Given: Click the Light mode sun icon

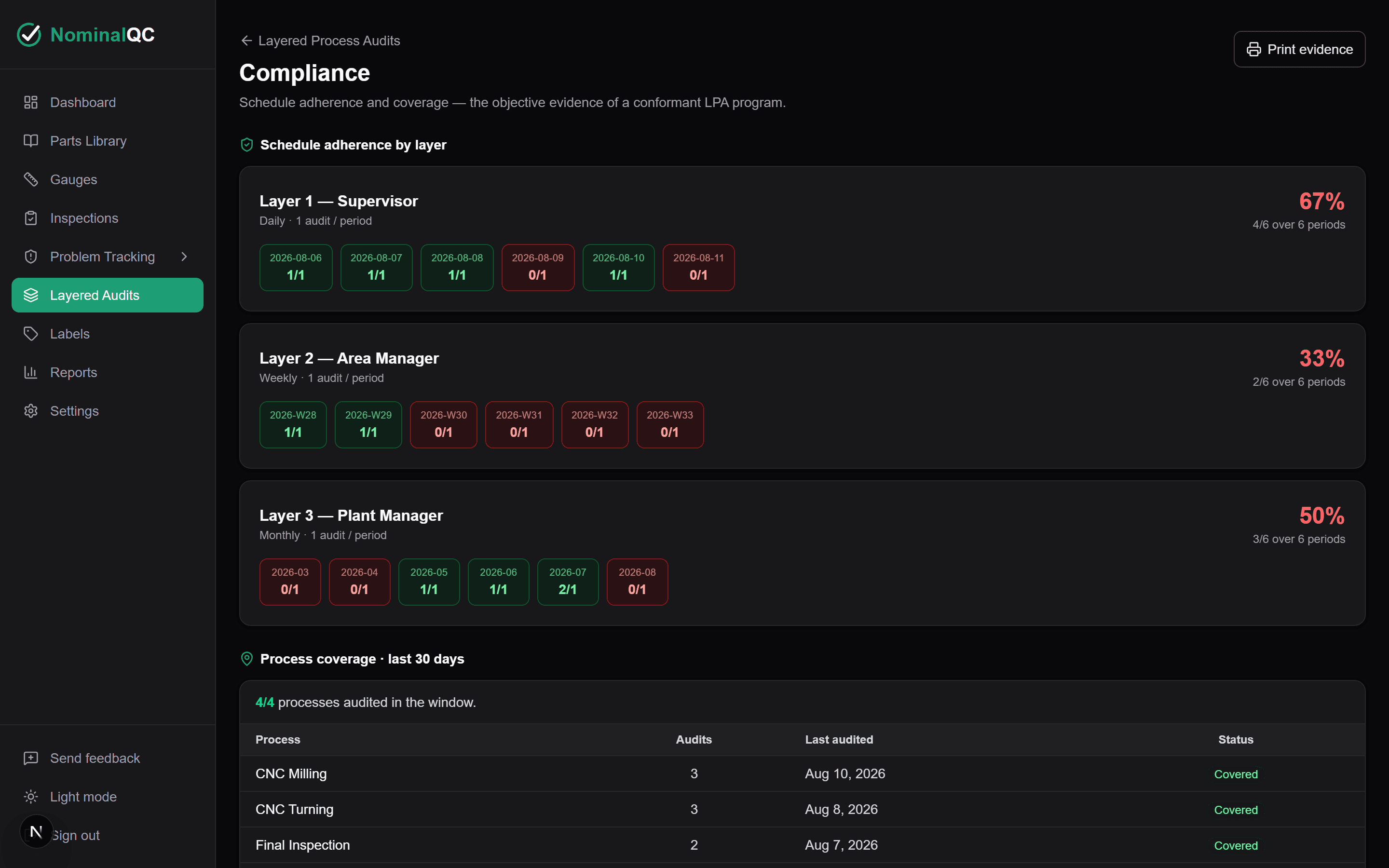Looking at the screenshot, I should 31,797.
